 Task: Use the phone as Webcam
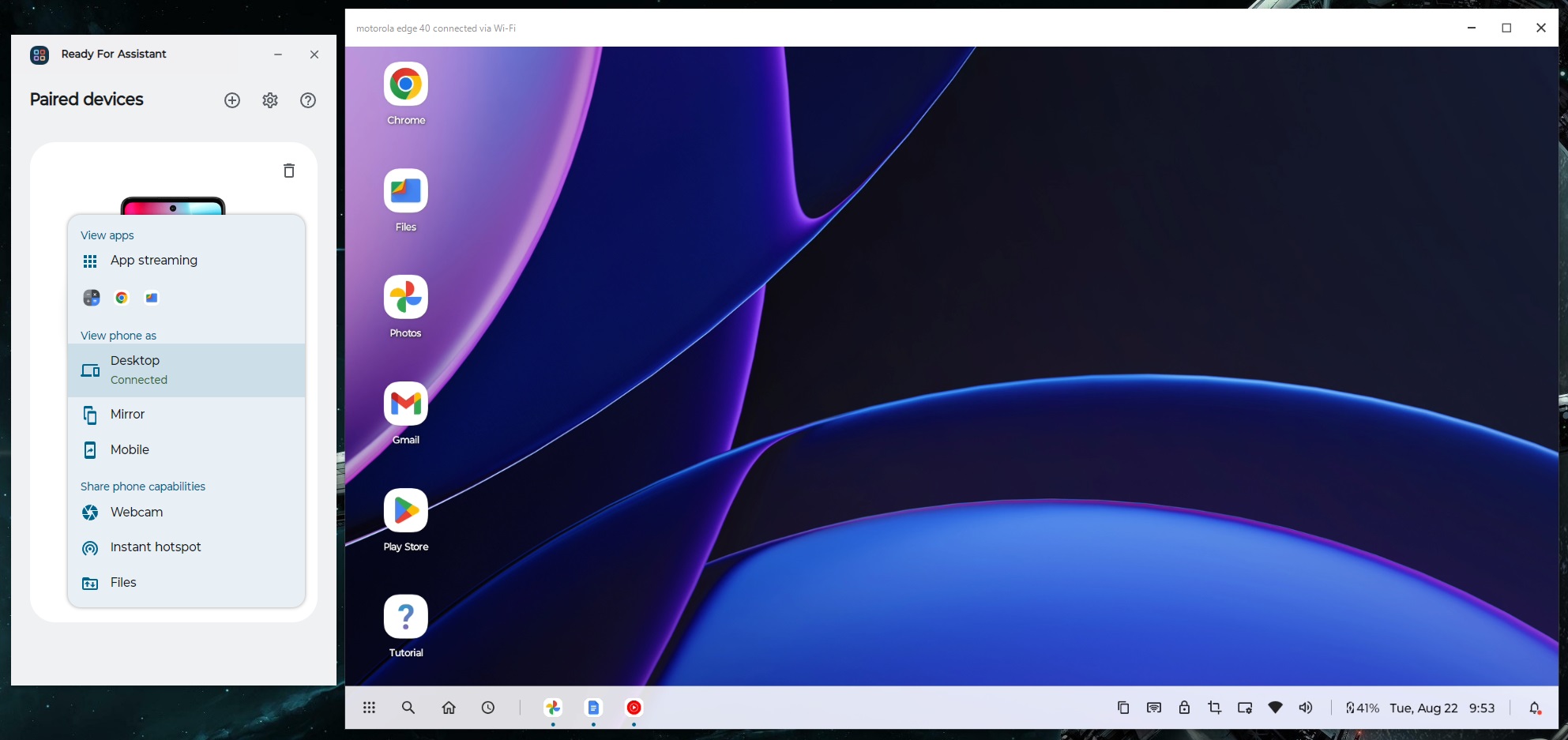tap(186, 513)
